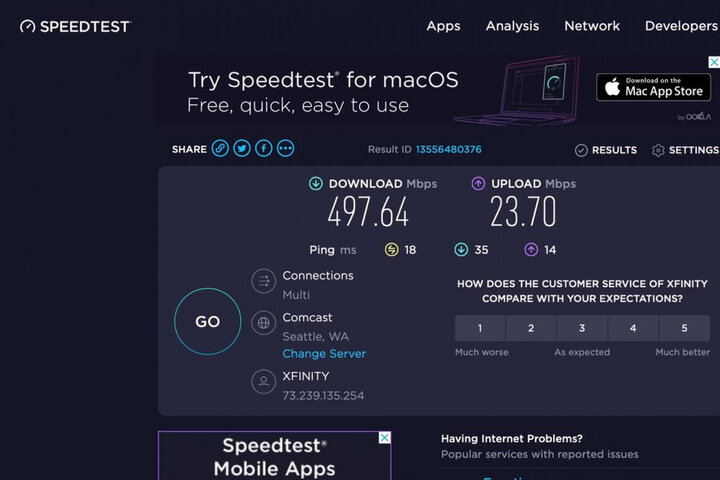Close the Speedtest Mobile Apps ad
The height and width of the screenshot is (480, 720).
384,438
